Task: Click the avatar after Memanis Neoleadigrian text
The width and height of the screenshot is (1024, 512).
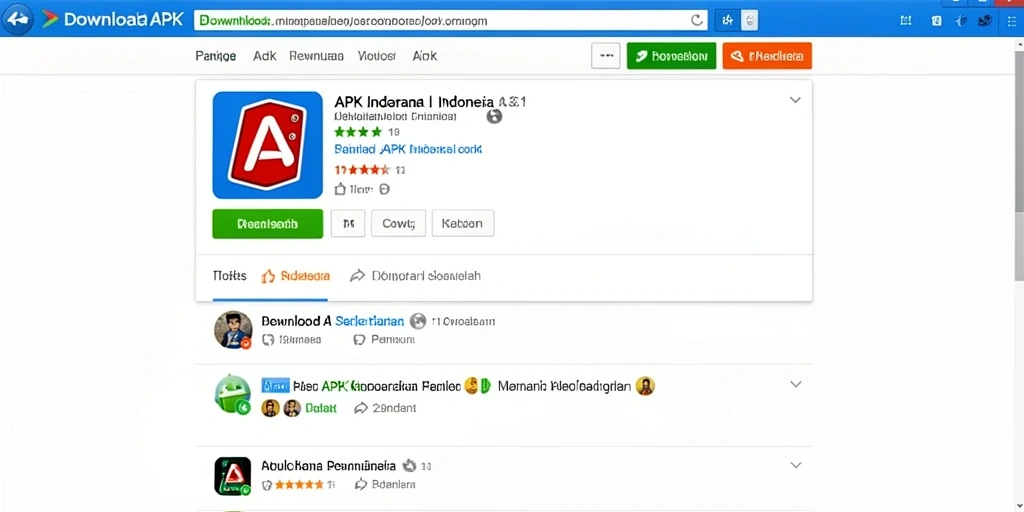Action: [x=645, y=386]
